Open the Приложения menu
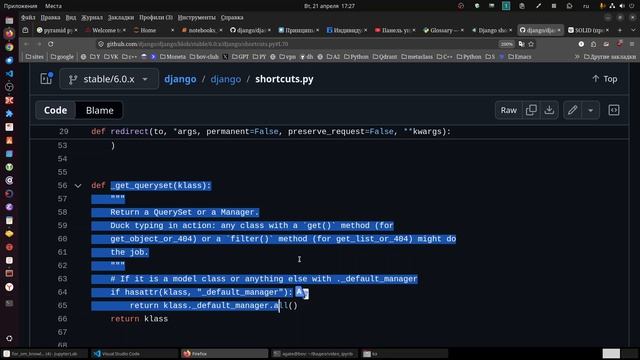Viewport: 640px width, 360px height. pos(20,6)
